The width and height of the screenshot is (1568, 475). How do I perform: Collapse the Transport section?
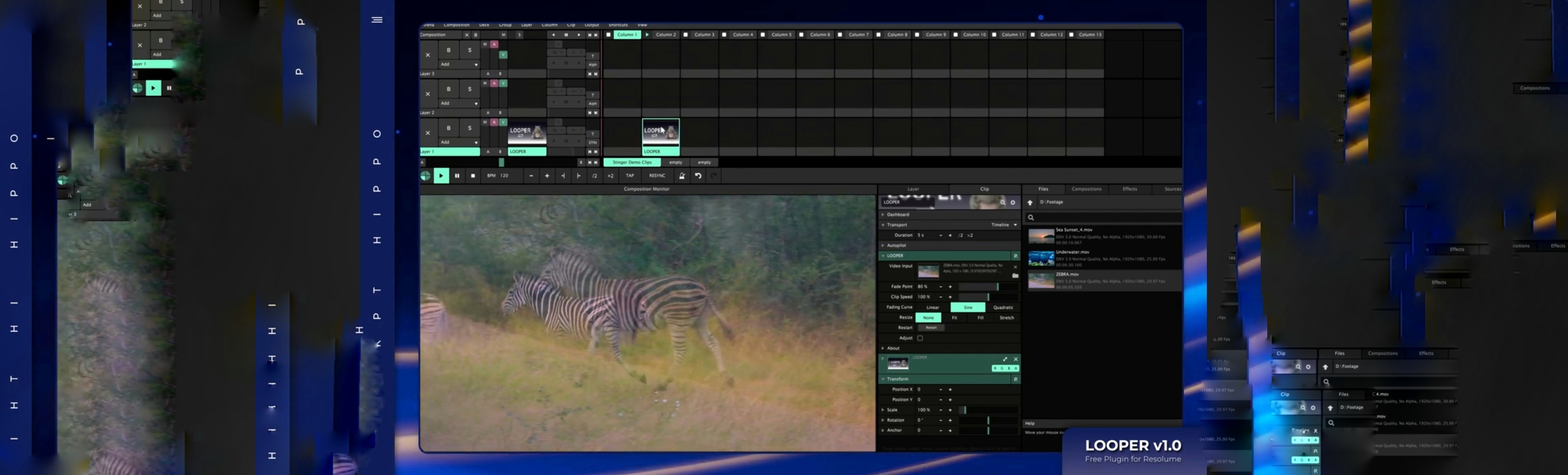pos(883,225)
